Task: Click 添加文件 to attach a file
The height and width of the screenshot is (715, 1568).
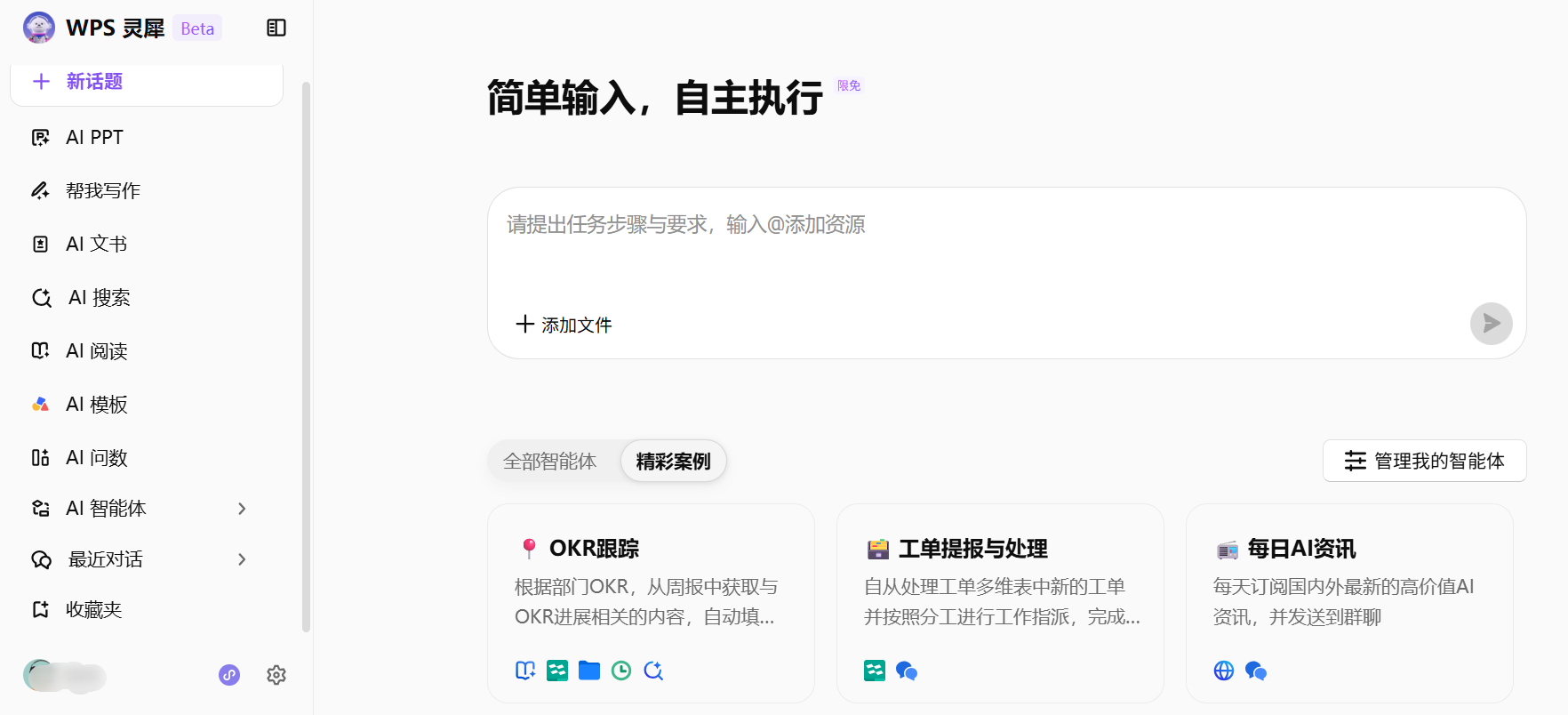Action: coord(564,325)
